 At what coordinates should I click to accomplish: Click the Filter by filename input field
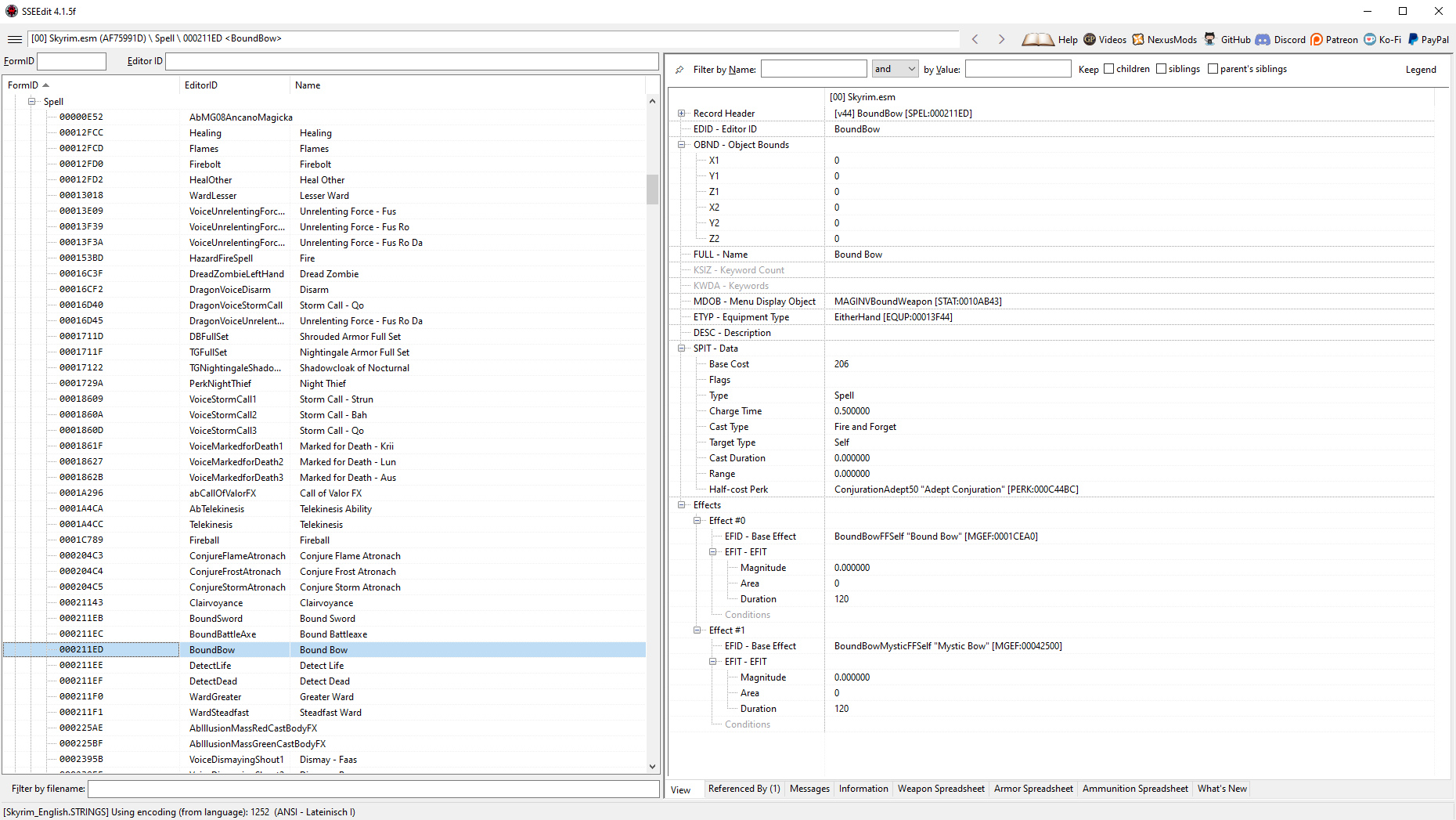(x=373, y=789)
